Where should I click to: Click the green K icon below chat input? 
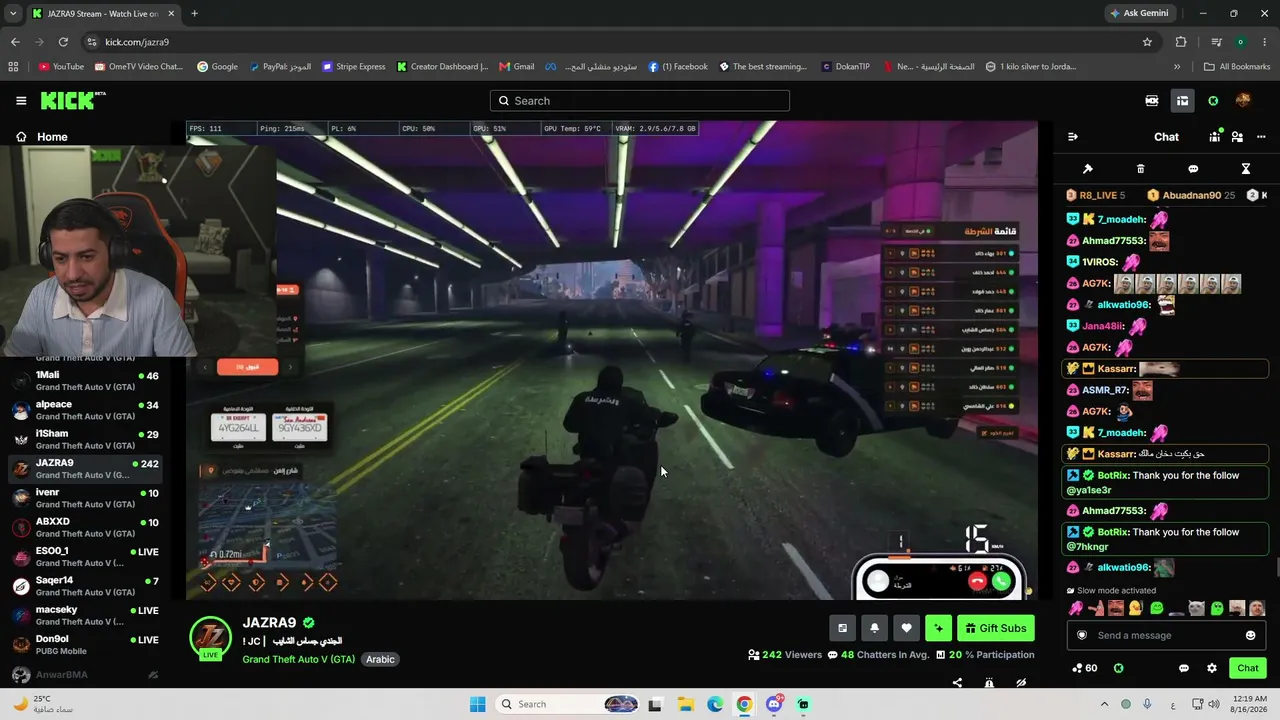coord(1119,668)
